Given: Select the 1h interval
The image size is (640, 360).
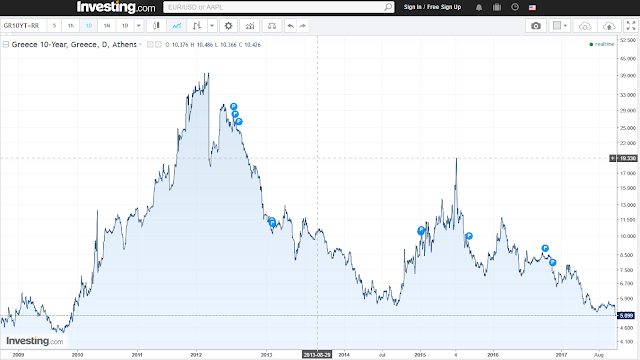Looking at the screenshot, I should (71, 26).
